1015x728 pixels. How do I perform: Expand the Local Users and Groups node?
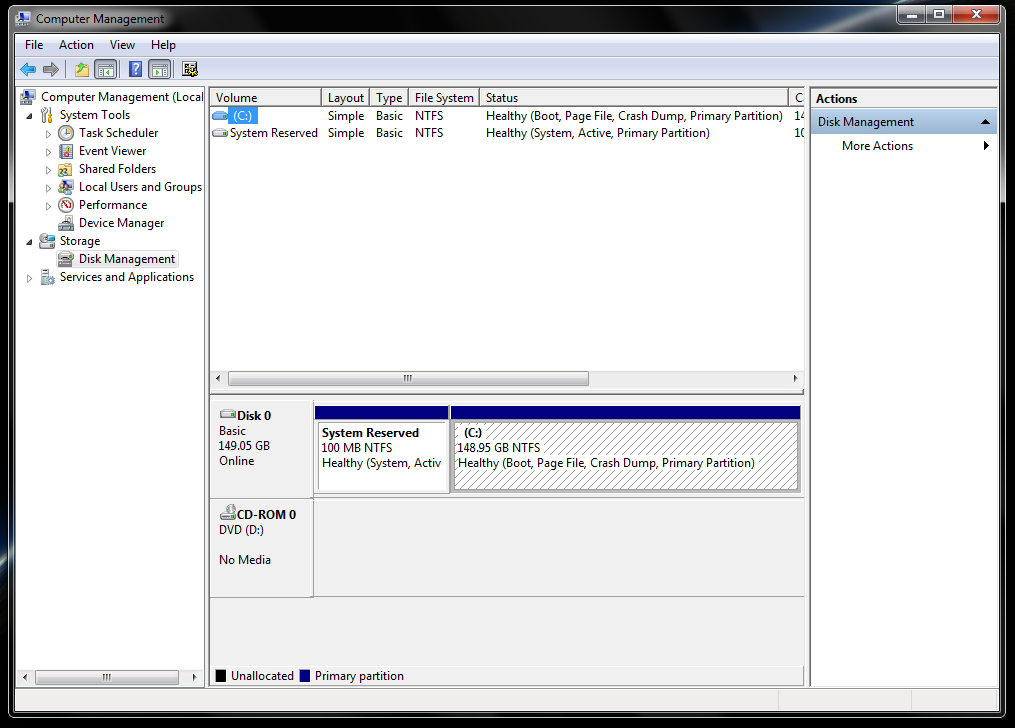pos(48,187)
